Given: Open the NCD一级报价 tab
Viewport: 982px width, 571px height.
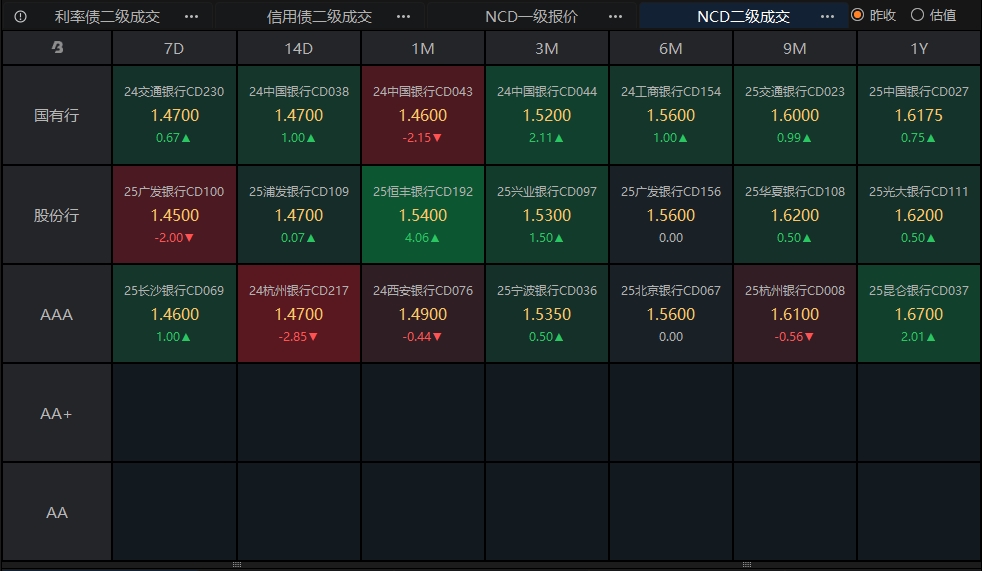Looking at the screenshot, I should click(531, 16).
